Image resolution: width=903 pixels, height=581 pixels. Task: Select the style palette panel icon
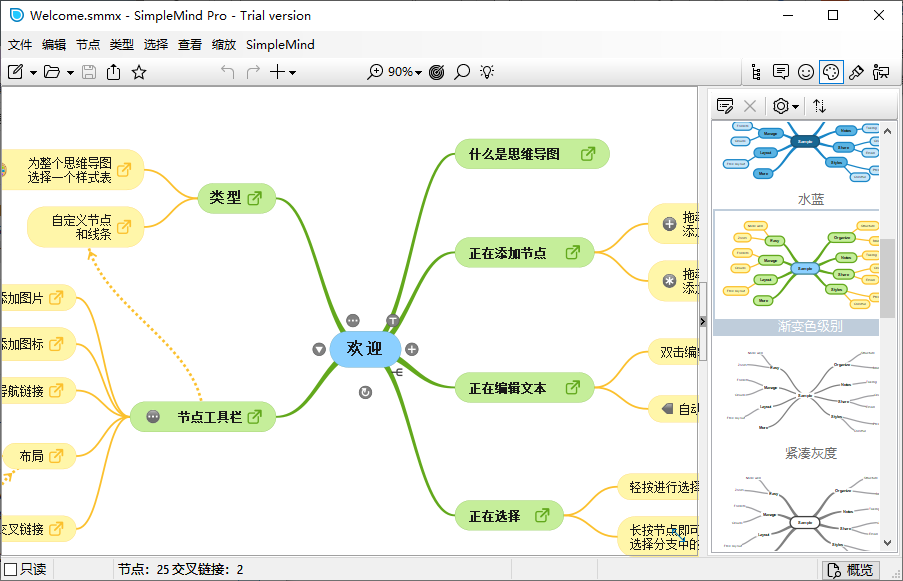coord(830,72)
